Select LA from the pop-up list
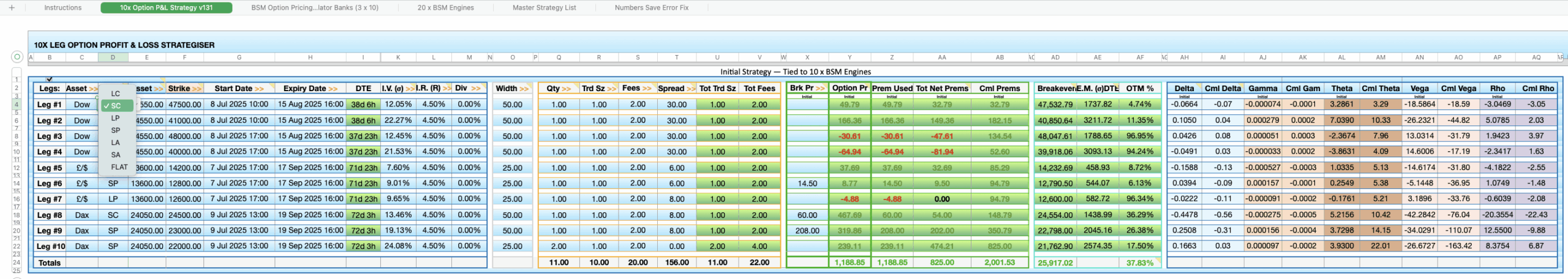The image size is (1568, 279). click(x=117, y=143)
